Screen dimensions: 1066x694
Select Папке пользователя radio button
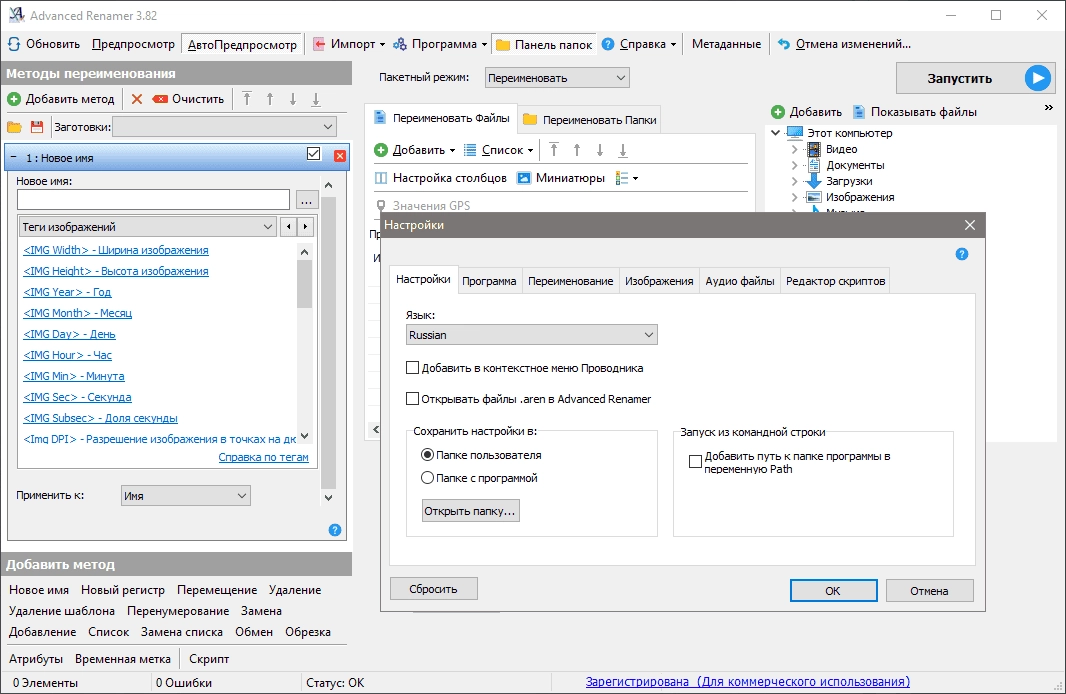pos(428,455)
